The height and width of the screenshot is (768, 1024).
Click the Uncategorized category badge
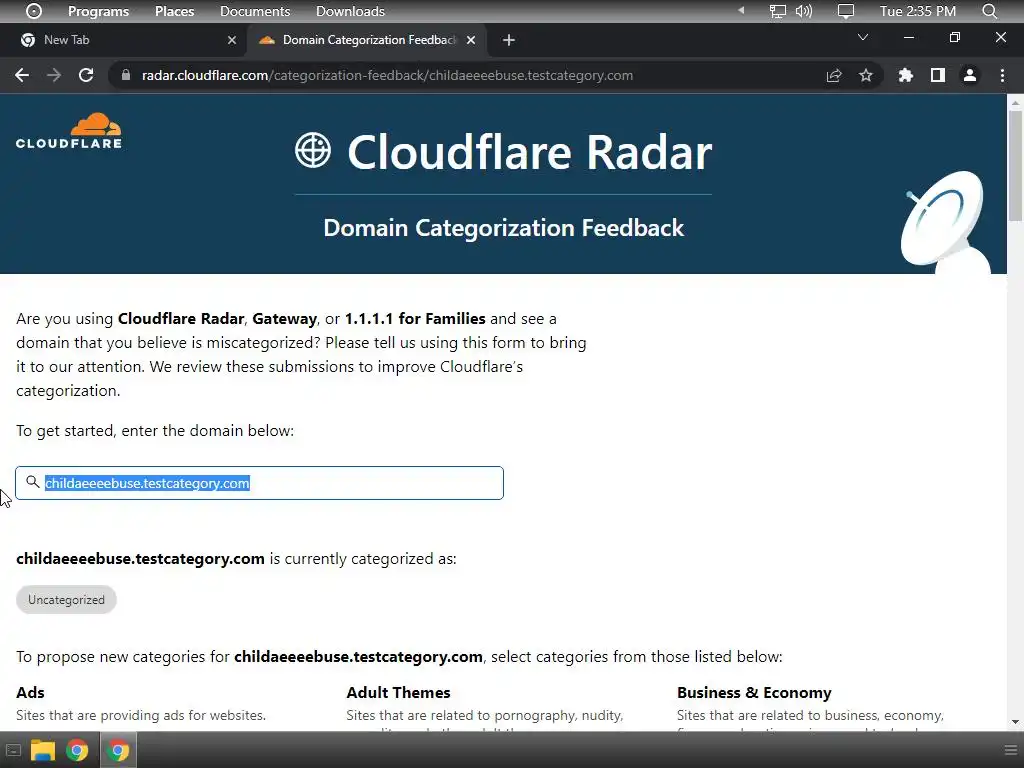66,600
